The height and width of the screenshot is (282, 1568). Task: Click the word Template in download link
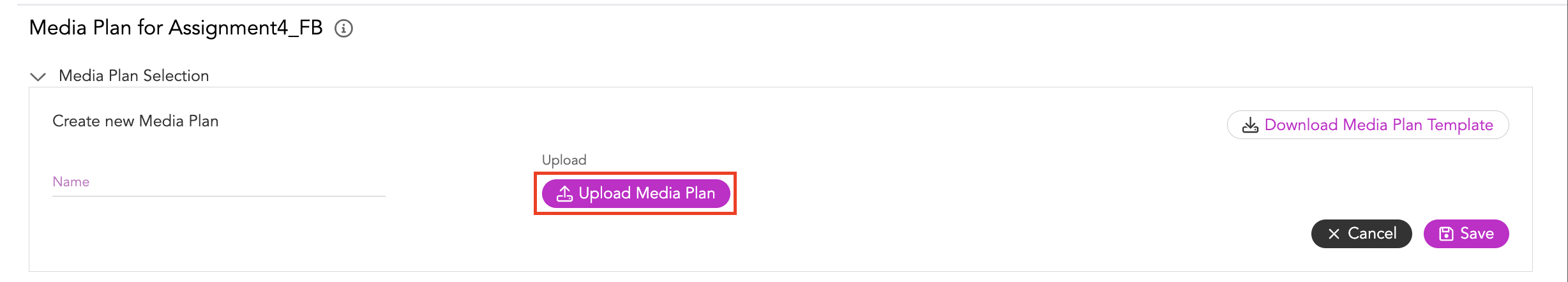(1460, 125)
